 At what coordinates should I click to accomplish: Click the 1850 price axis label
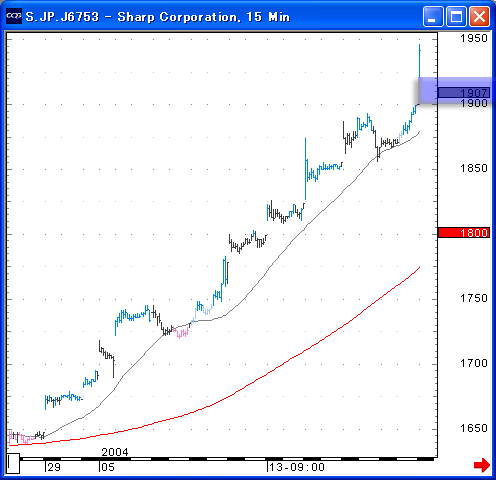point(474,168)
